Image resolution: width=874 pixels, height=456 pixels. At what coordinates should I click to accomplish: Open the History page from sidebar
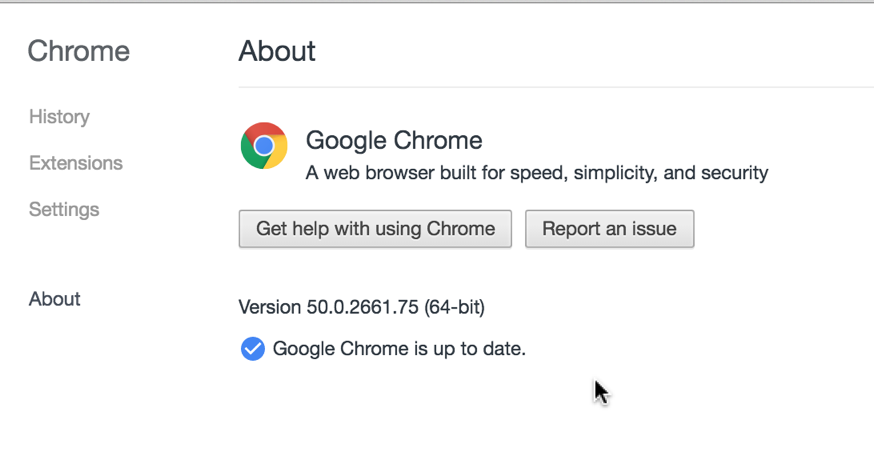[59, 117]
